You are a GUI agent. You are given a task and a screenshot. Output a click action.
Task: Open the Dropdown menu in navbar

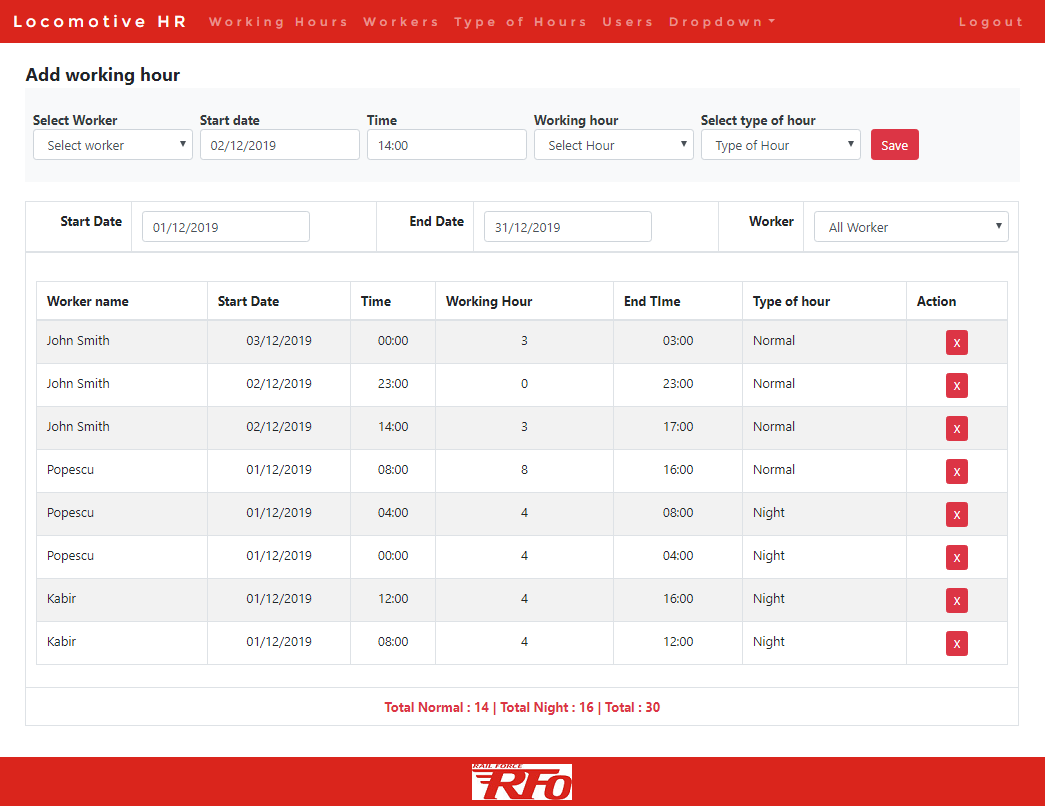point(722,22)
